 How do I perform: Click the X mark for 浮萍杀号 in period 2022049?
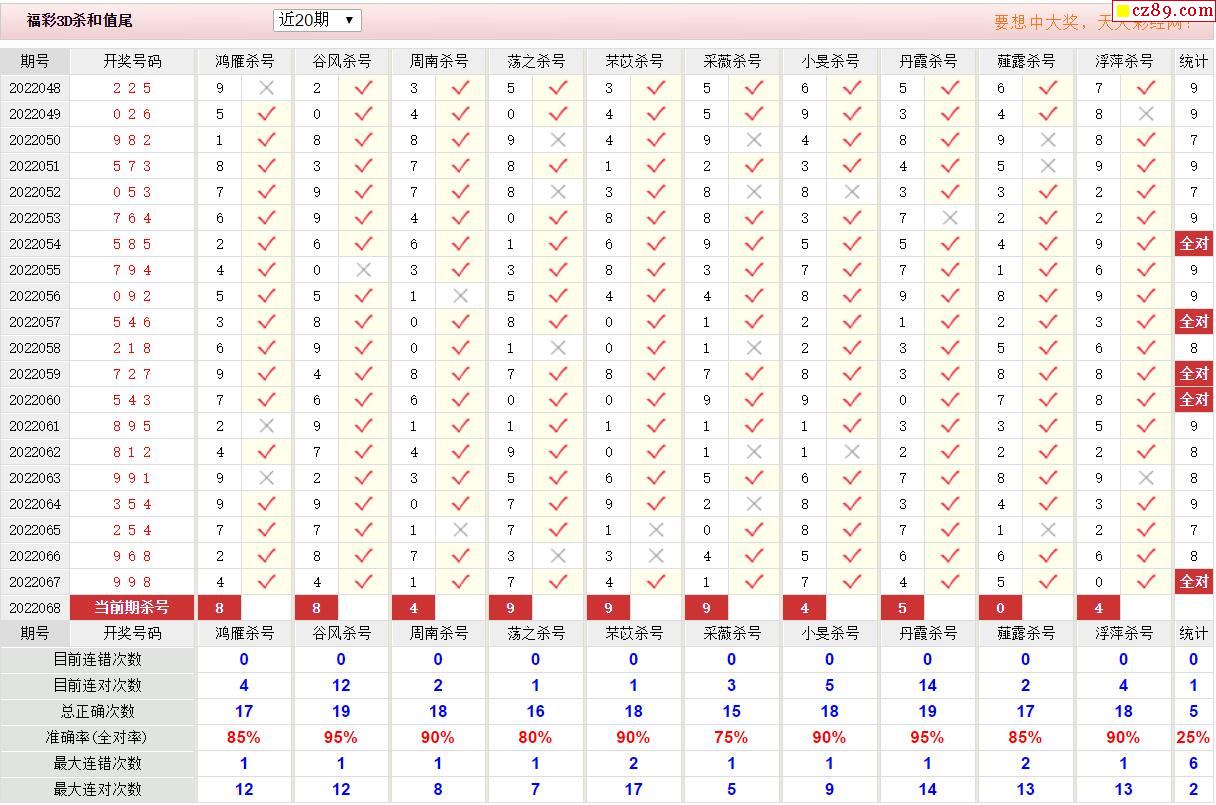pyautogui.click(x=1146, y=114)
